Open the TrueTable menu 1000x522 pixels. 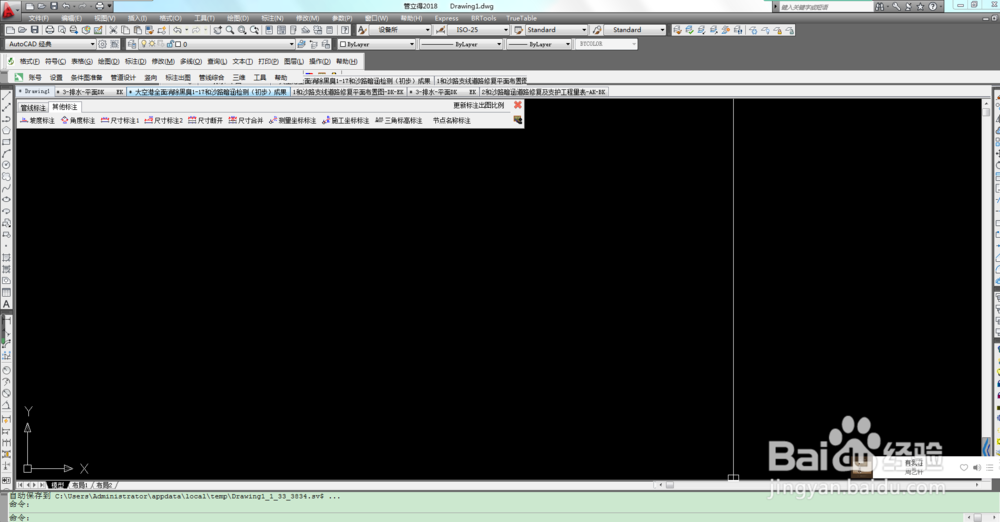(x=521, y=18)
